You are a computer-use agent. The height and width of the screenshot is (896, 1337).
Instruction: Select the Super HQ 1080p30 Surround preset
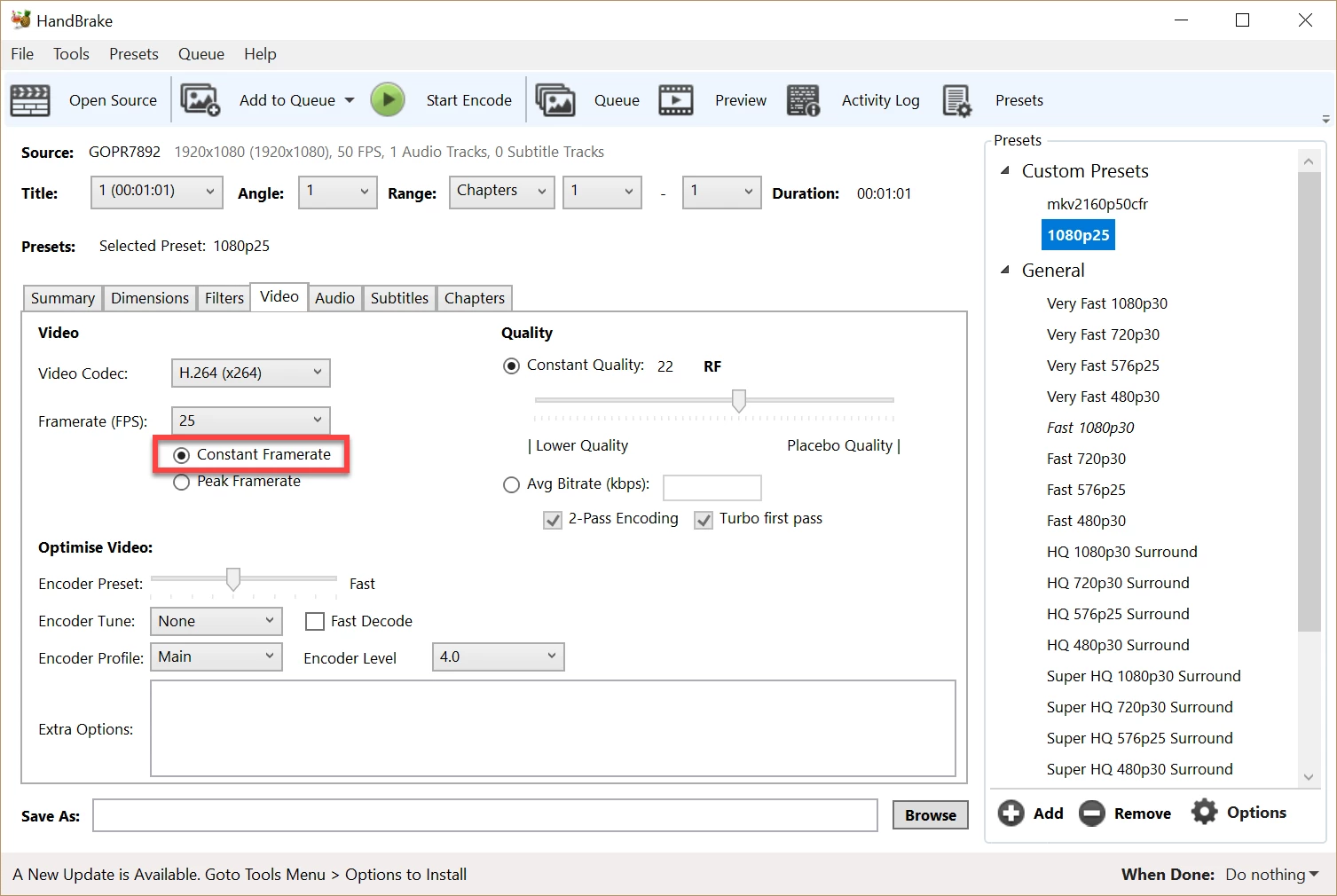click(x=1144, y=676)
